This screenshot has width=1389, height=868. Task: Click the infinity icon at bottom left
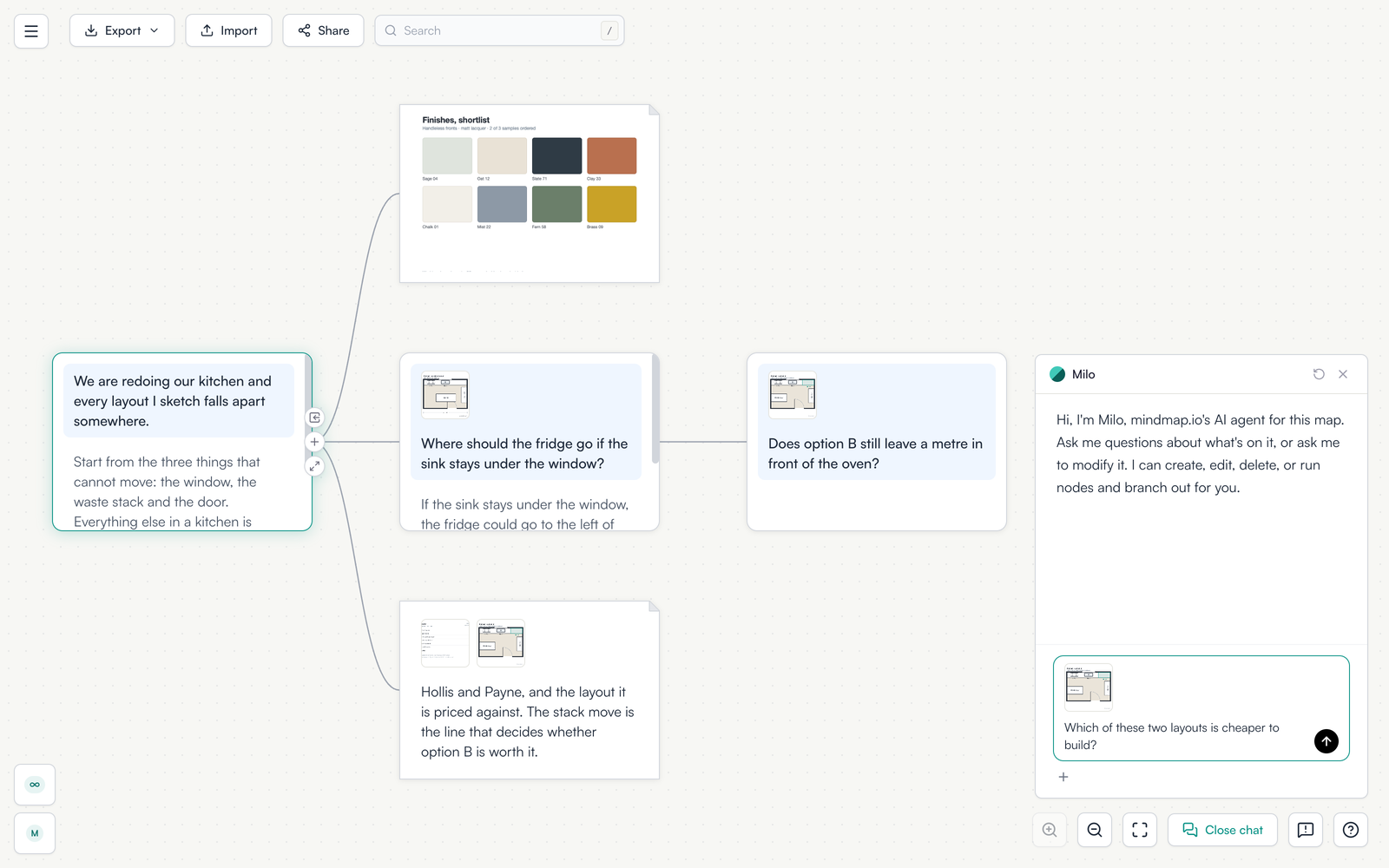pyautogui.click(x=35, y=785)
